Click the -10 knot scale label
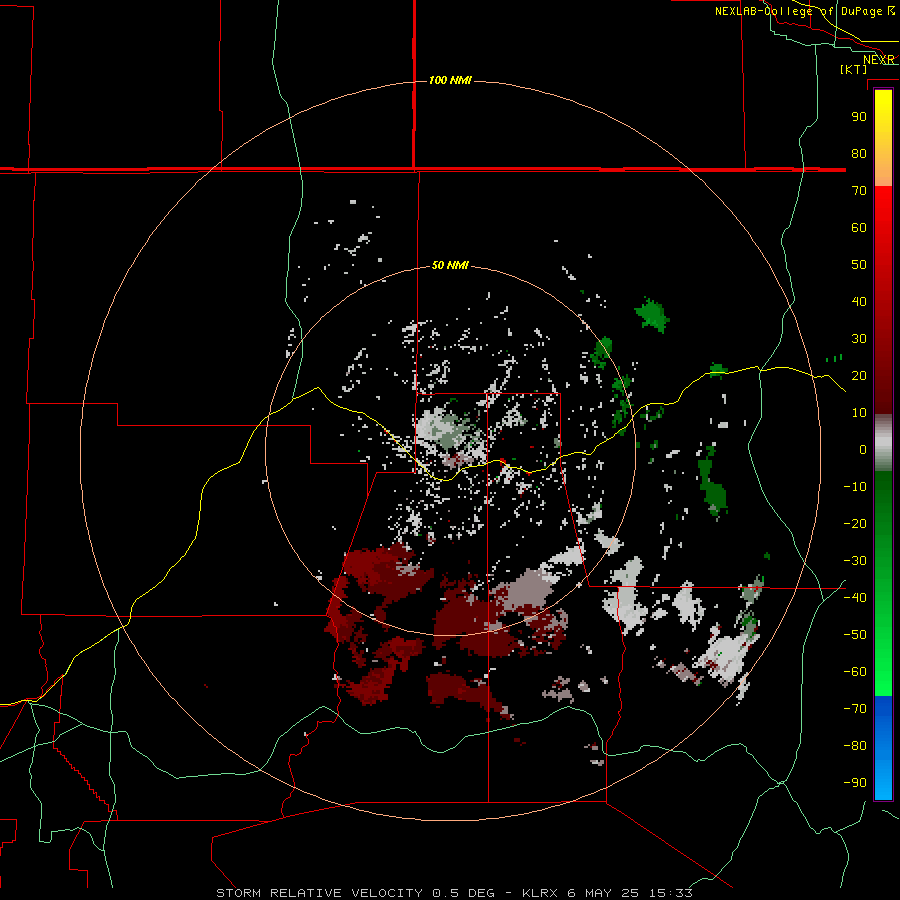Viewport: 900px width, 900px height. (855, 487)
